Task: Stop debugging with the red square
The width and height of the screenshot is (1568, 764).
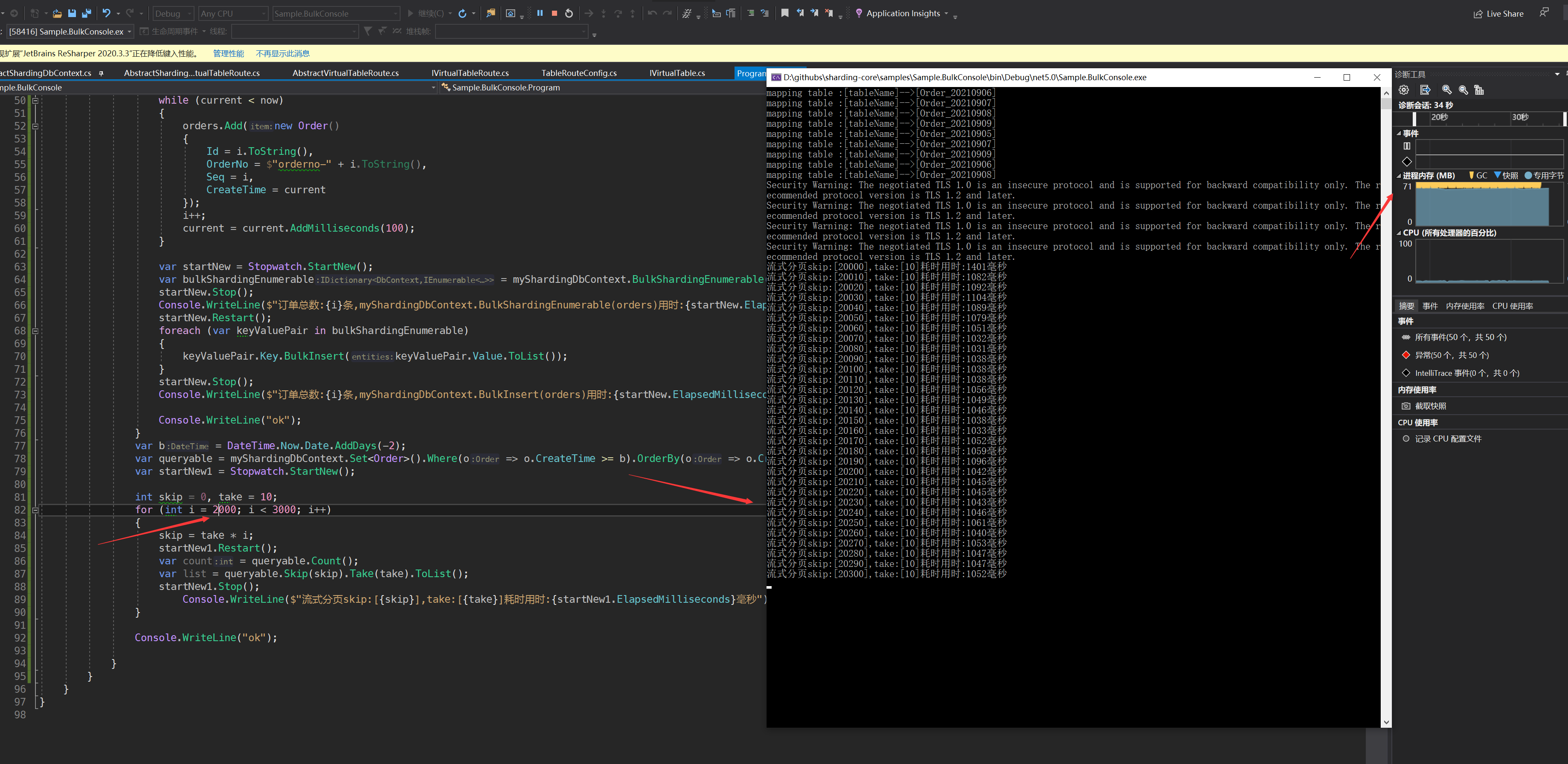Action: (x=554, y=13)
